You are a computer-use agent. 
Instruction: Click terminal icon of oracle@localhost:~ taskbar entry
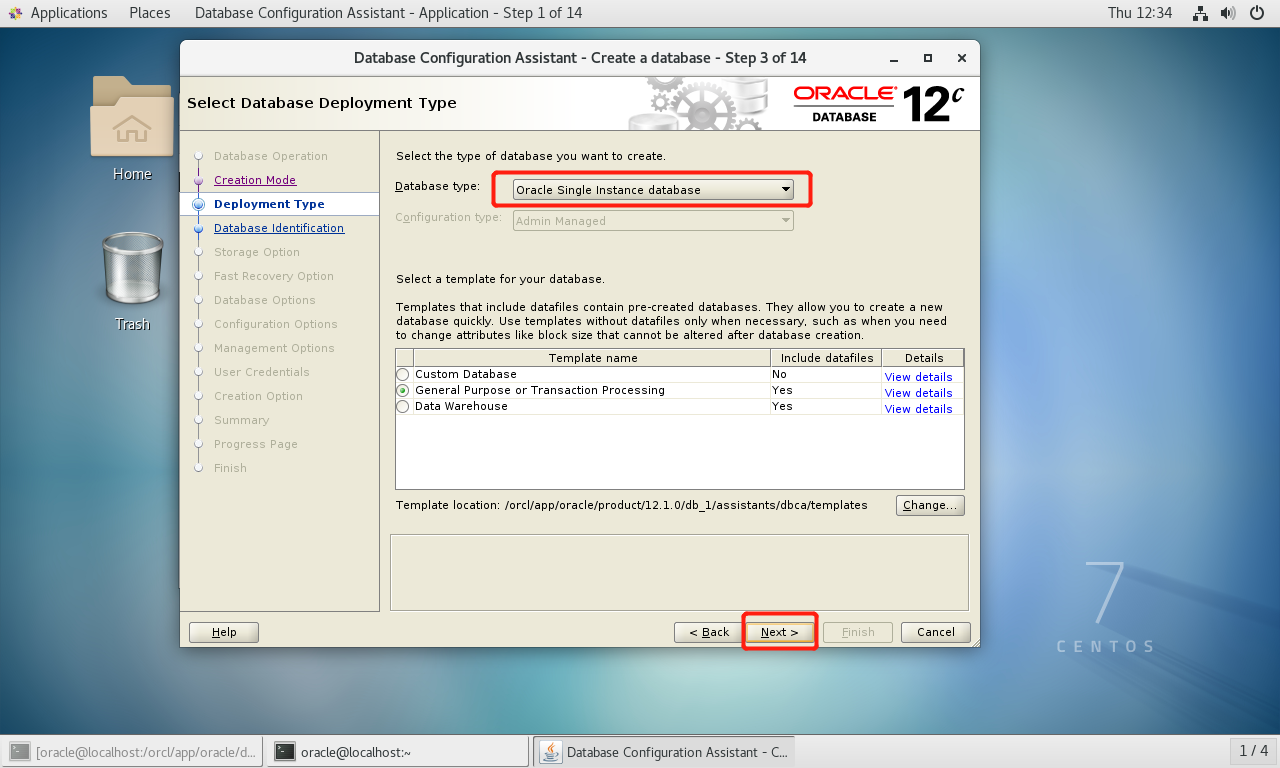(x=285, y=752)
